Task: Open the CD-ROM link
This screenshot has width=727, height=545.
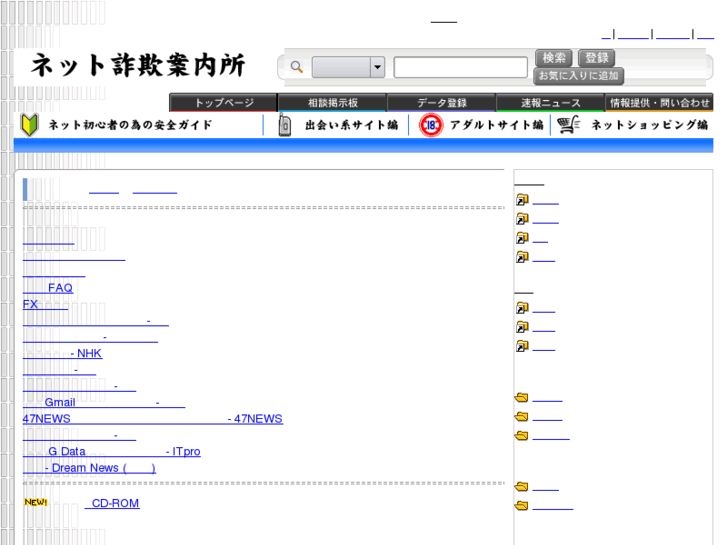Action: click(x=112, y=503)
